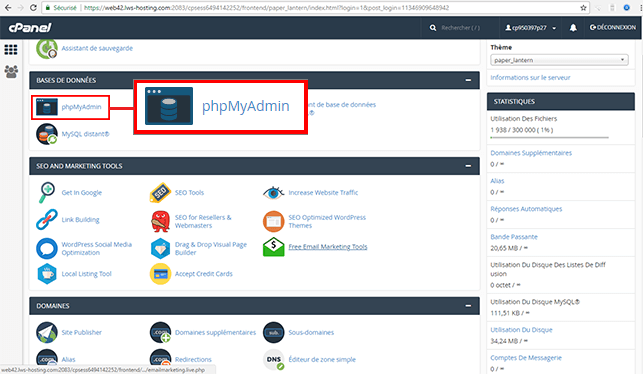
Task: Click the search magnifier icon
Action: click(x=433, y=28)
